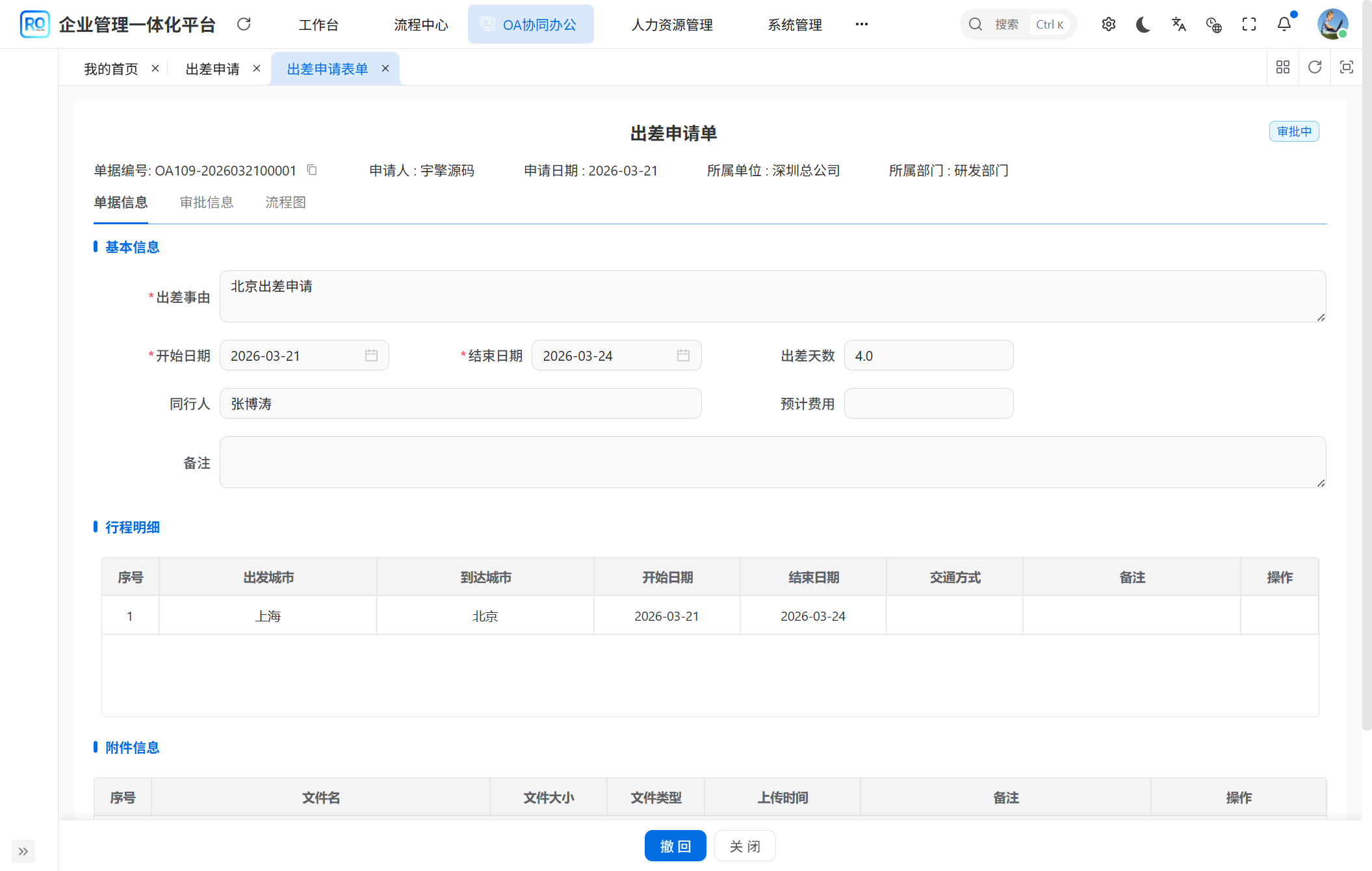
Task: Click the 撤回 button at the bottom
Action: pos(675,846)
